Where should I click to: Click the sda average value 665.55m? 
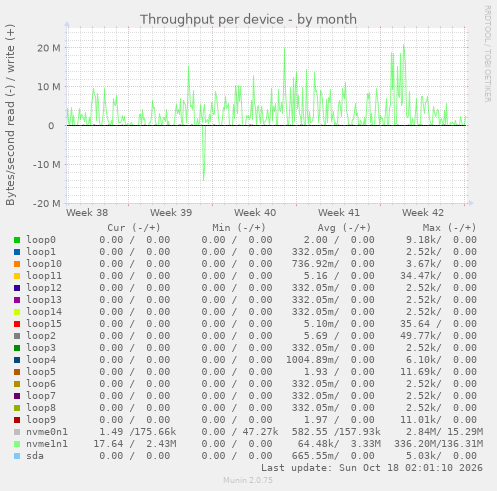(x=315, y=456)
